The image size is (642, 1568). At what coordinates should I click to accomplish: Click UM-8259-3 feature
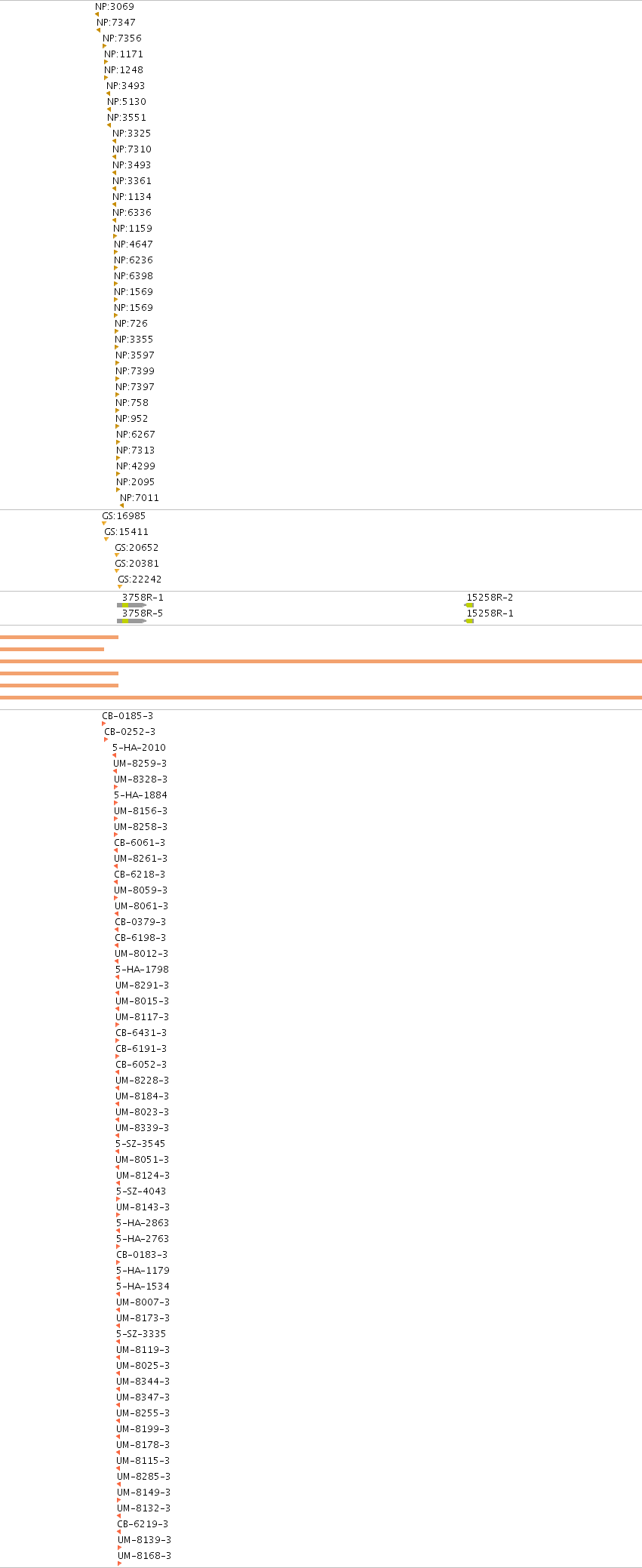point(140,764)
